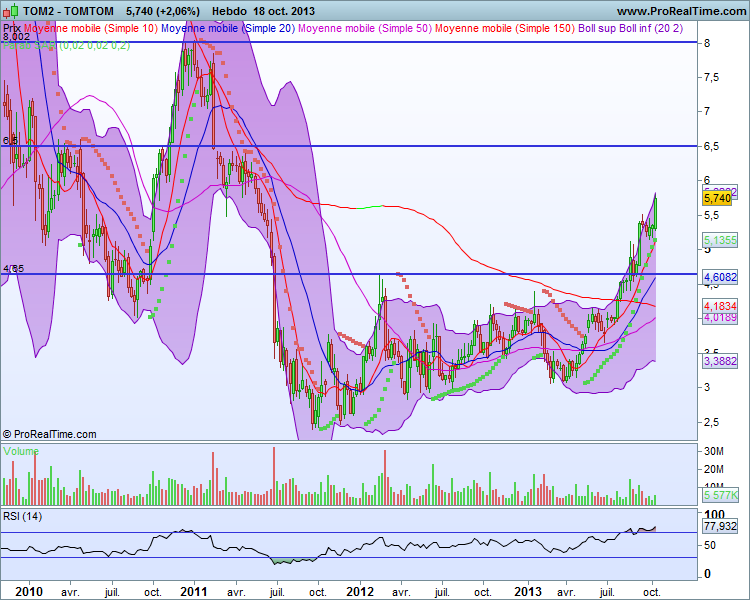Click the © ProRealTime.com copyright text
This screenshot has height=600, width=750.
click(x=49, y=434)
